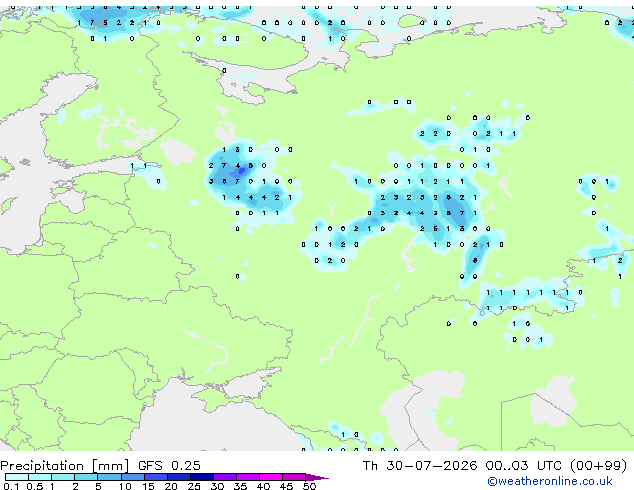The image size is (634, 490).
Task: Click the above-50 mm legend arrow tip
Action: [x=317, y=478]
